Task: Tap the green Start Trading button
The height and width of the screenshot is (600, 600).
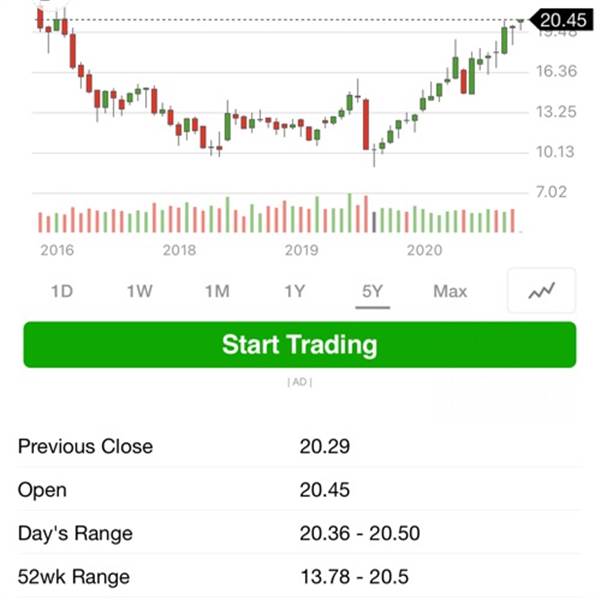Action: pyautogui.click(x=300, y=345)
